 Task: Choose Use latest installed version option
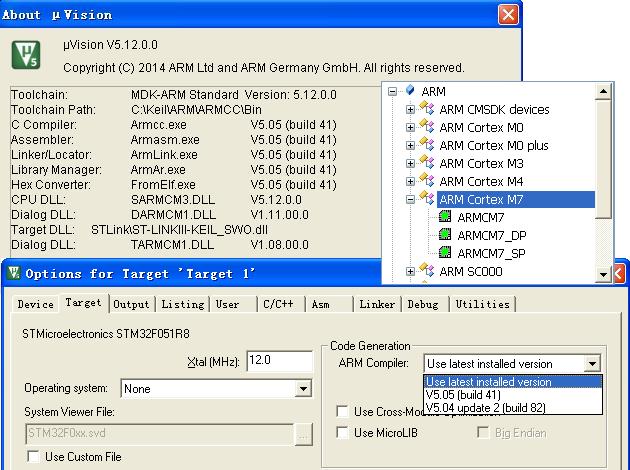513,382
